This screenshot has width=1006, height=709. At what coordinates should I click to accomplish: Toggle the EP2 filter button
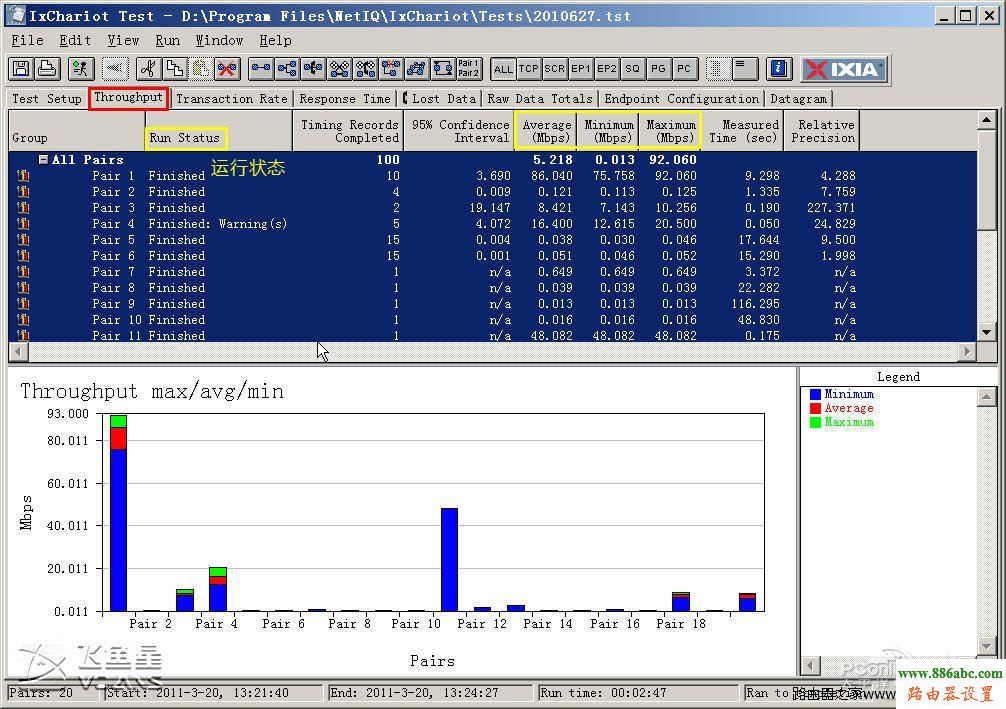(606, 69)
